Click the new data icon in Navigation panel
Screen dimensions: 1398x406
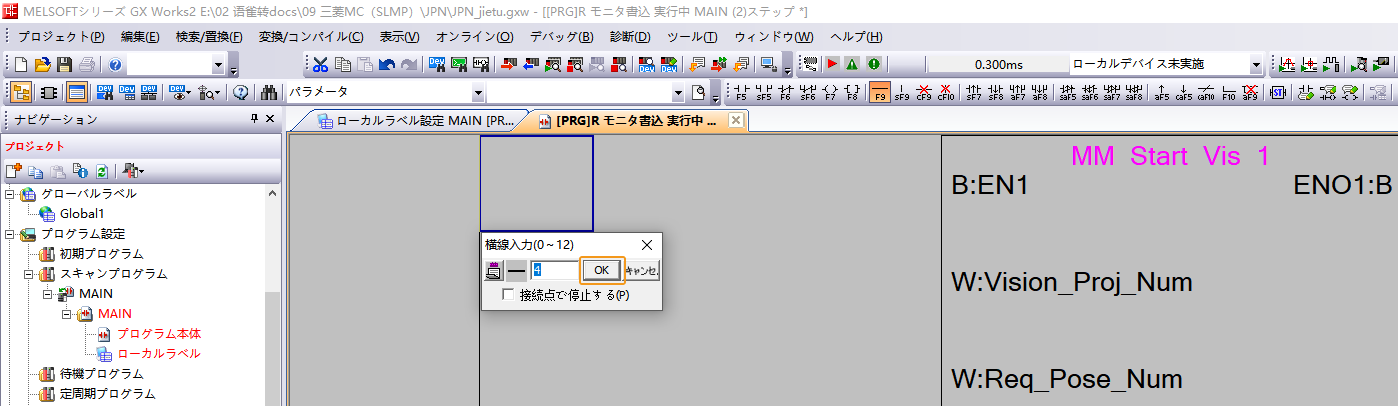[14, 171]
